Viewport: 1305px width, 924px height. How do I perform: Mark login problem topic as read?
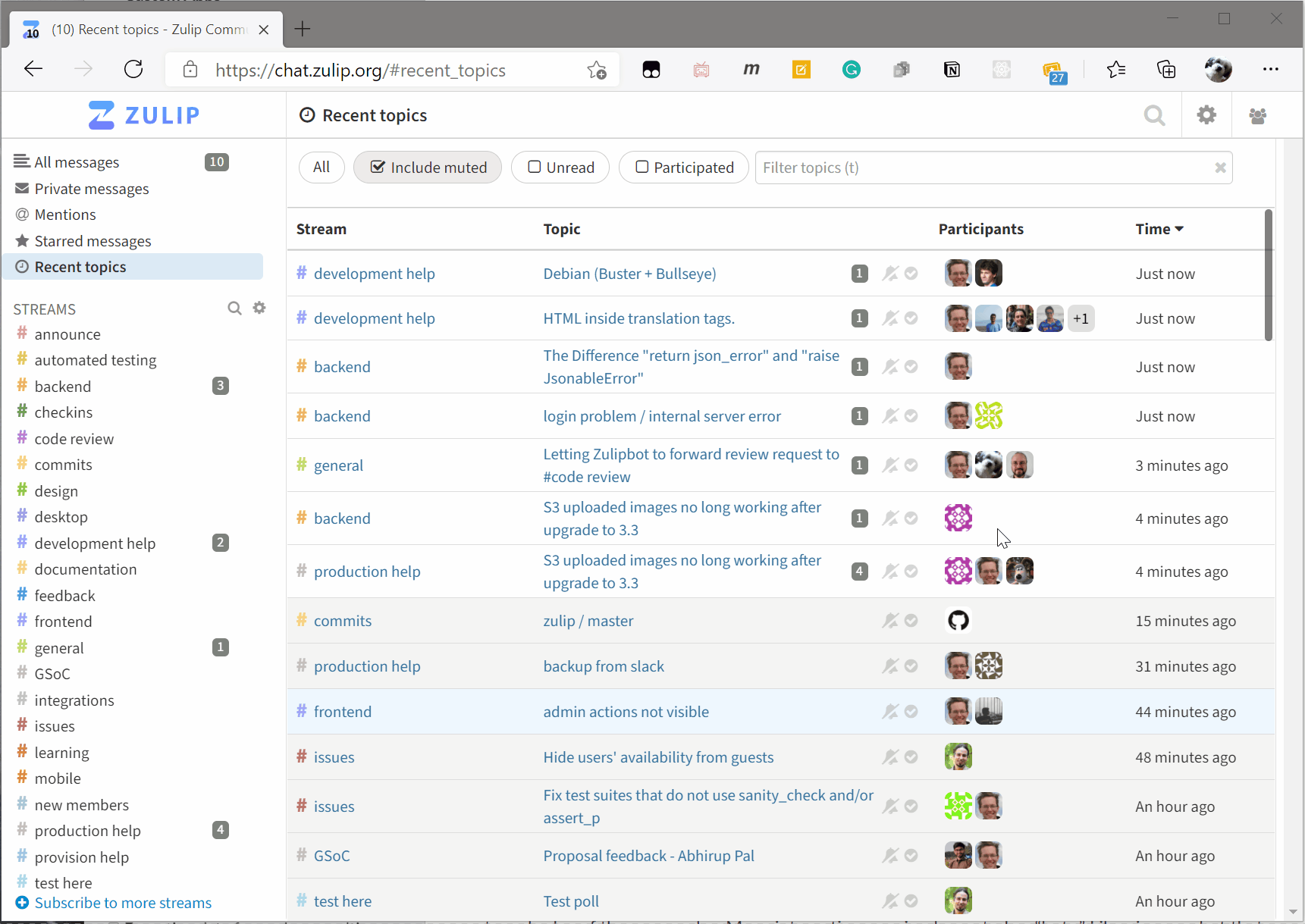click(x=911, y=416)
